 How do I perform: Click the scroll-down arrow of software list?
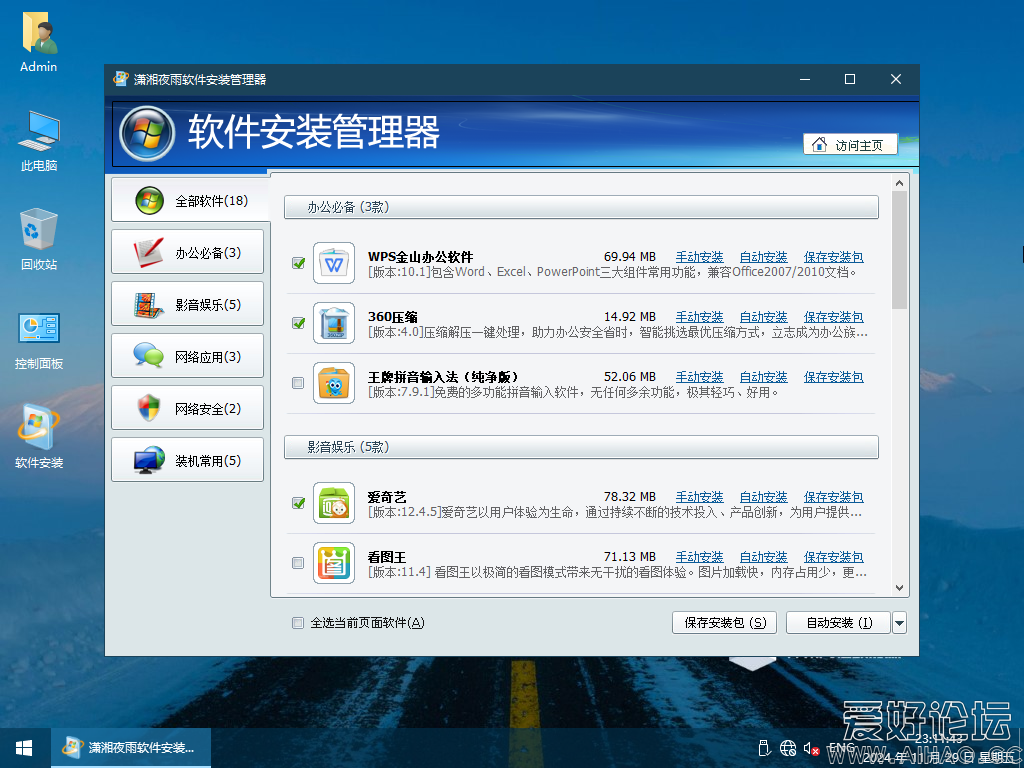point(899,588)
